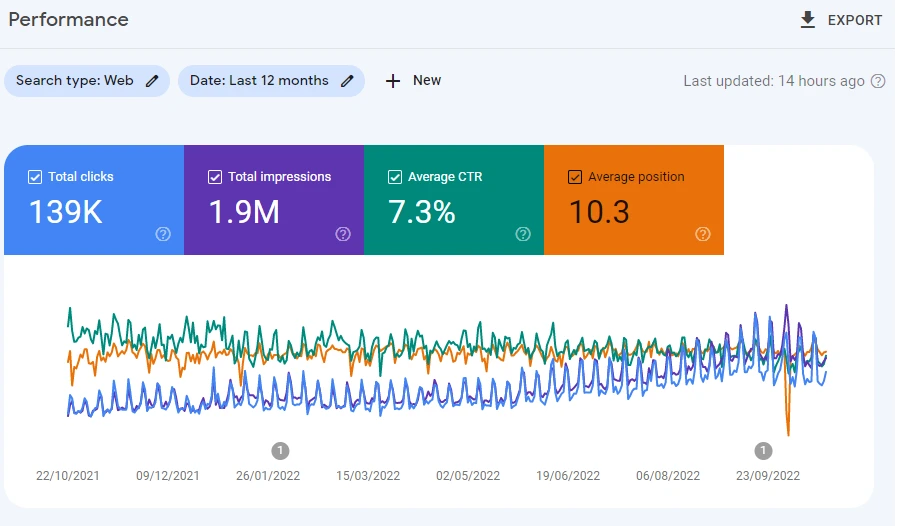Image resolution: width=899 pixels, height=526 pixels.
Task: Click the EXPORT button label
Action: coord(855,20)
